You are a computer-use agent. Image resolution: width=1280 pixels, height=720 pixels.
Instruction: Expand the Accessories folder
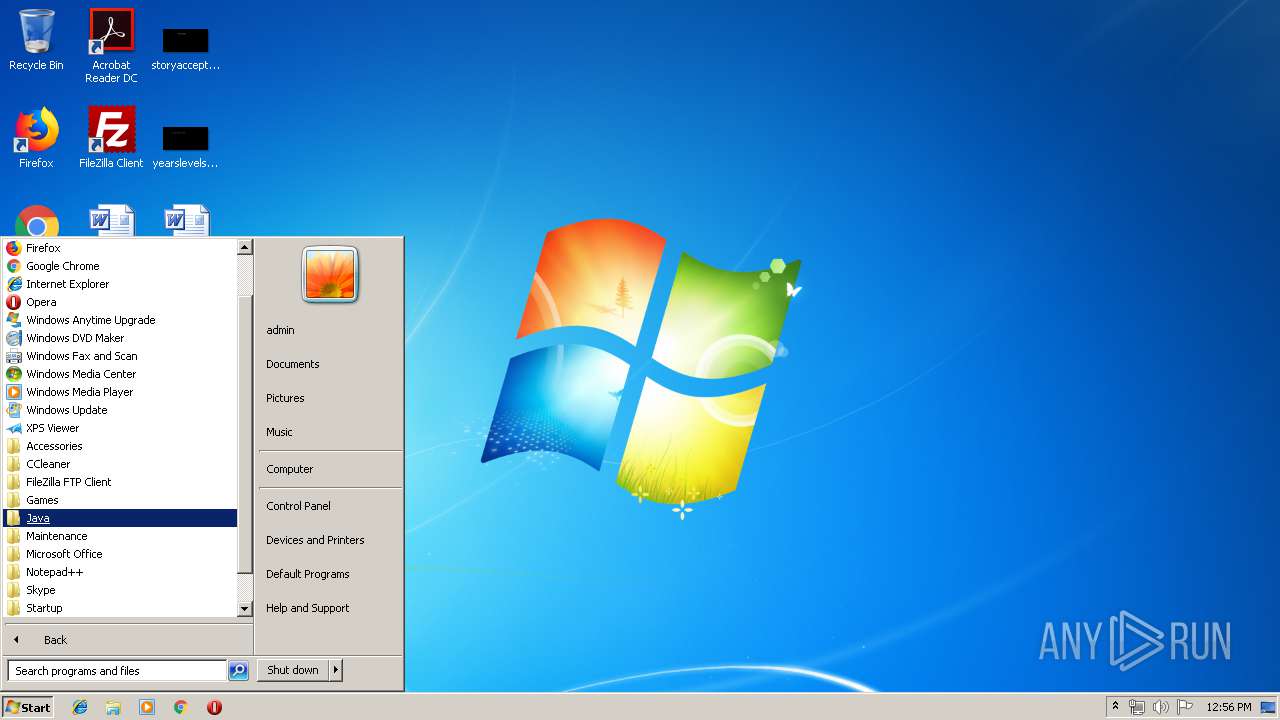click(120, 446)
